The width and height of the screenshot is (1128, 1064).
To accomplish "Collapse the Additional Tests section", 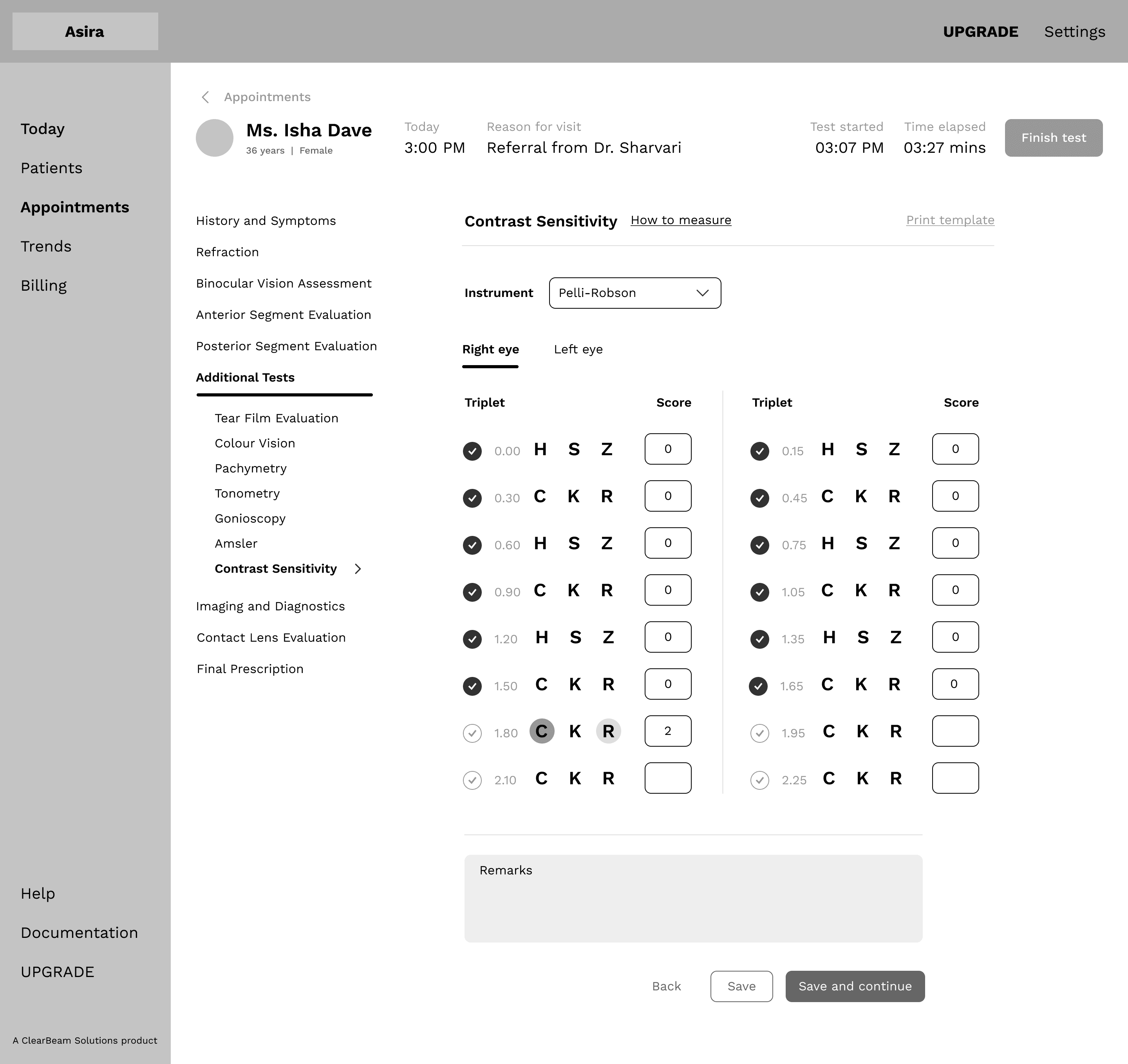I will click(x=245, y=377).
